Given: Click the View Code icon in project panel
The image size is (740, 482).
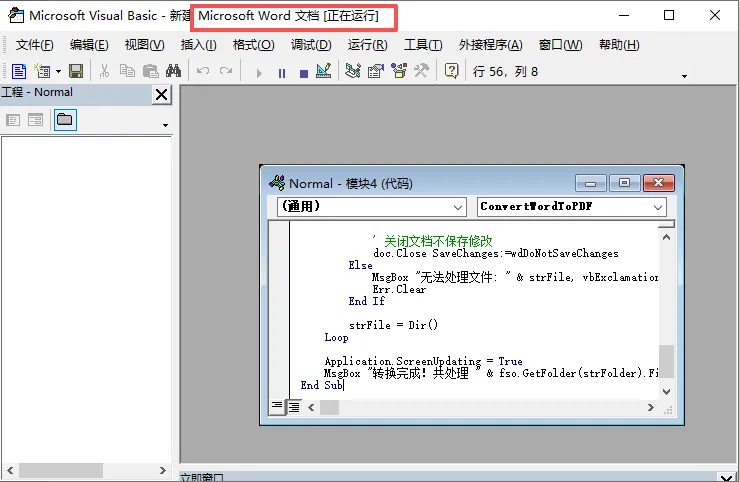Looking at the screenshot, I should [13, 120].
